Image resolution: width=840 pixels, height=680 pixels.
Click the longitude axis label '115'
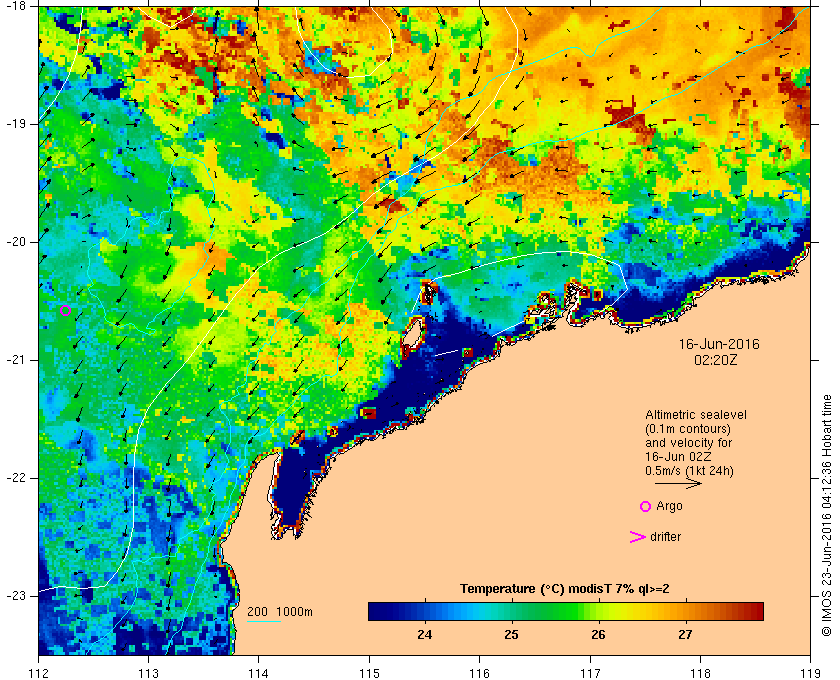click(369, 673)
